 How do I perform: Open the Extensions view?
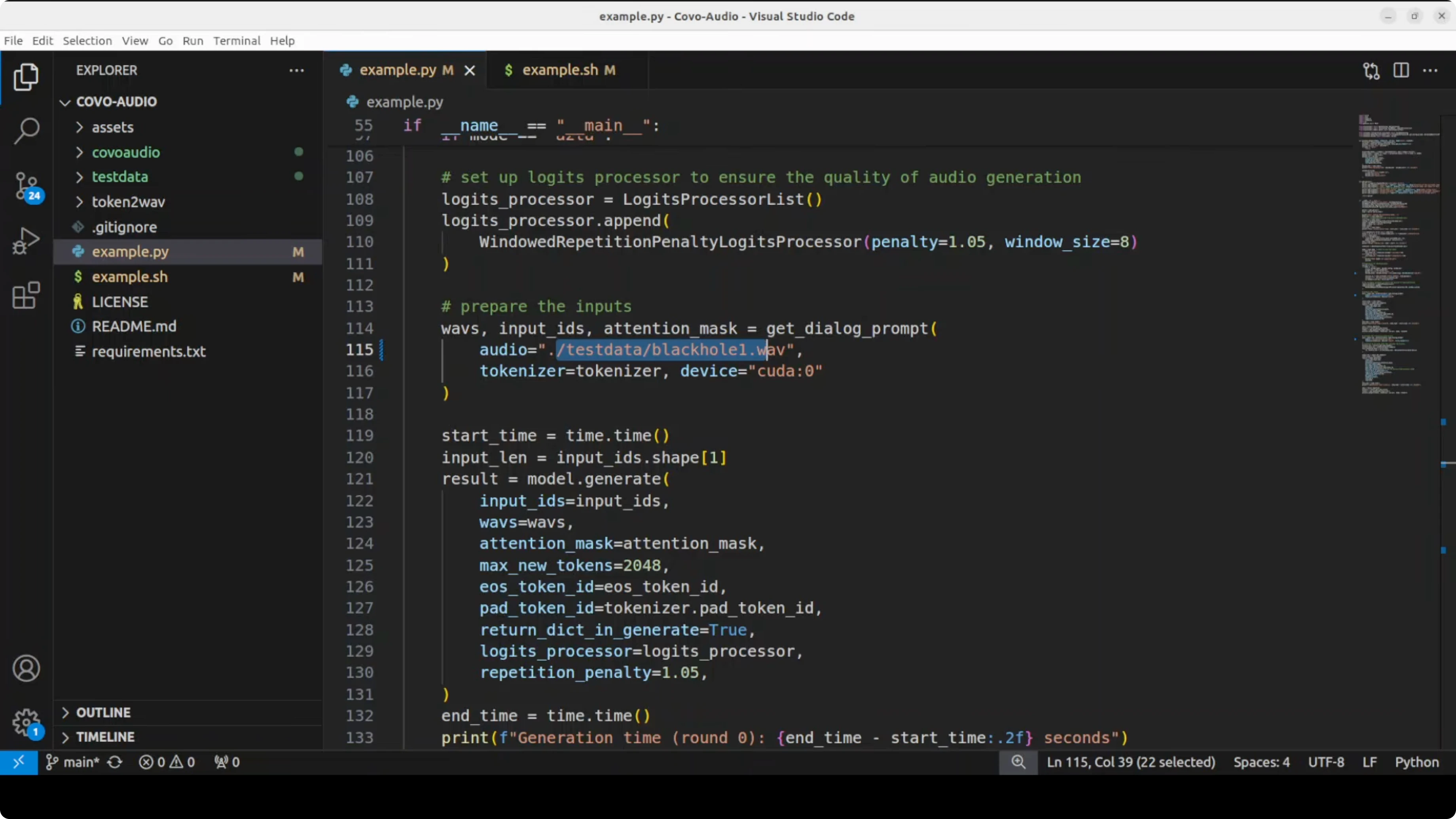pyautogui.click(x=26, y=295)
